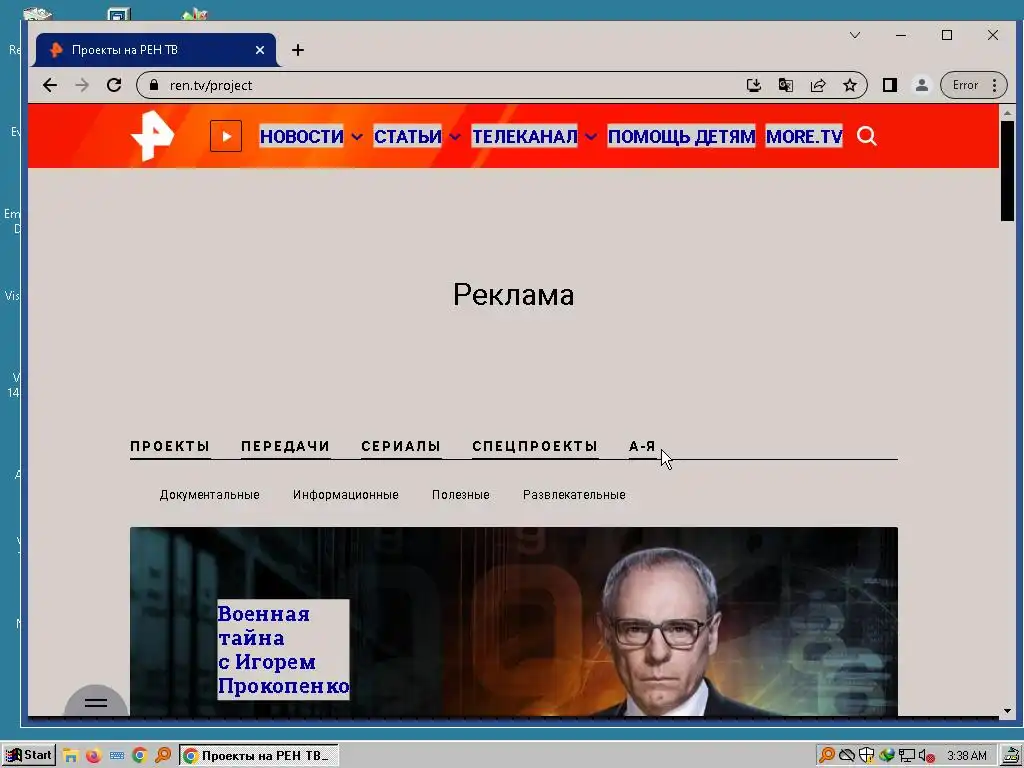Click the tray security shield icon

tap(867, 756)
